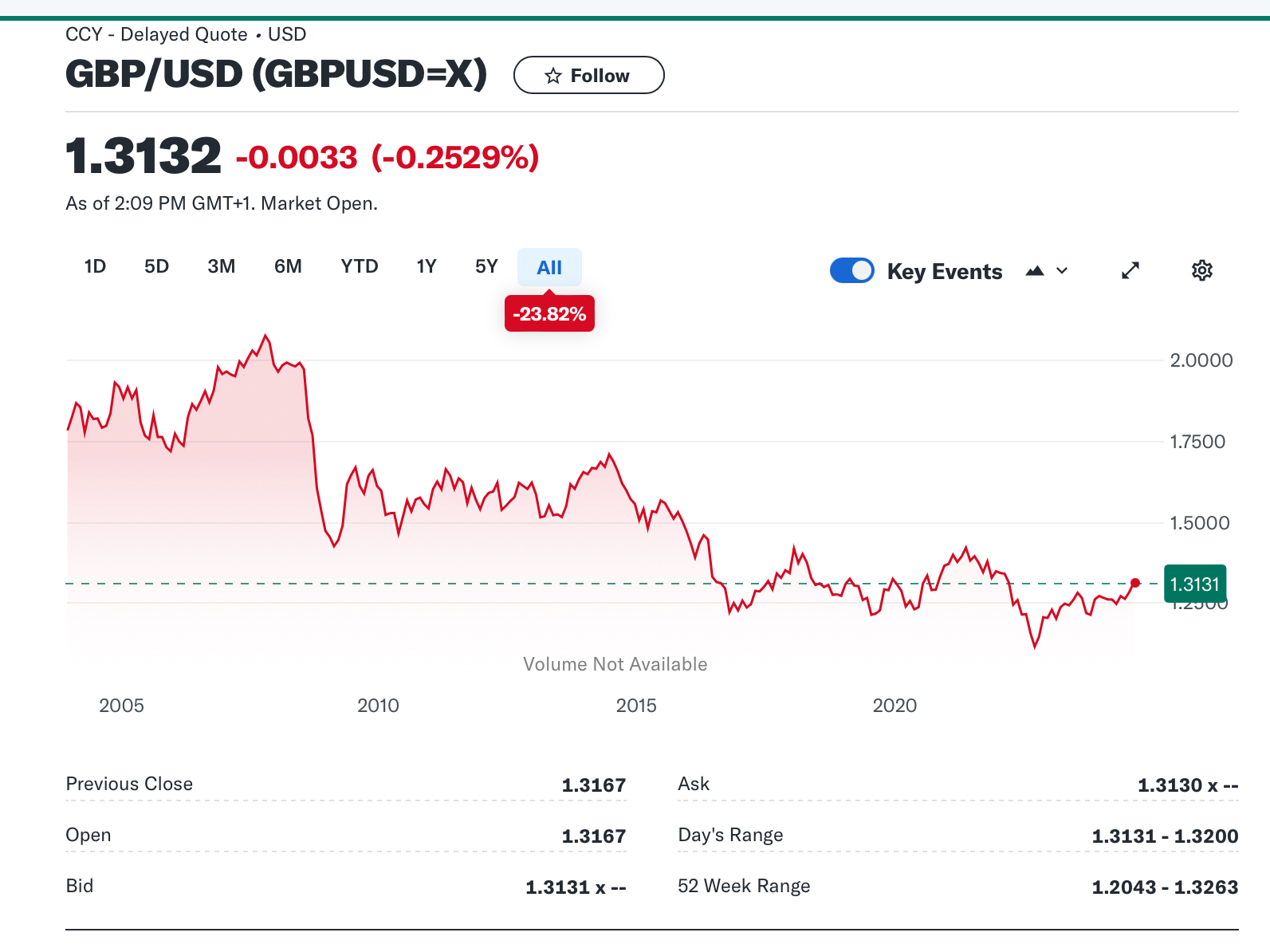Click the 2008 peak on the chart line
The image size is (1270, 952).
coord(265,335)
